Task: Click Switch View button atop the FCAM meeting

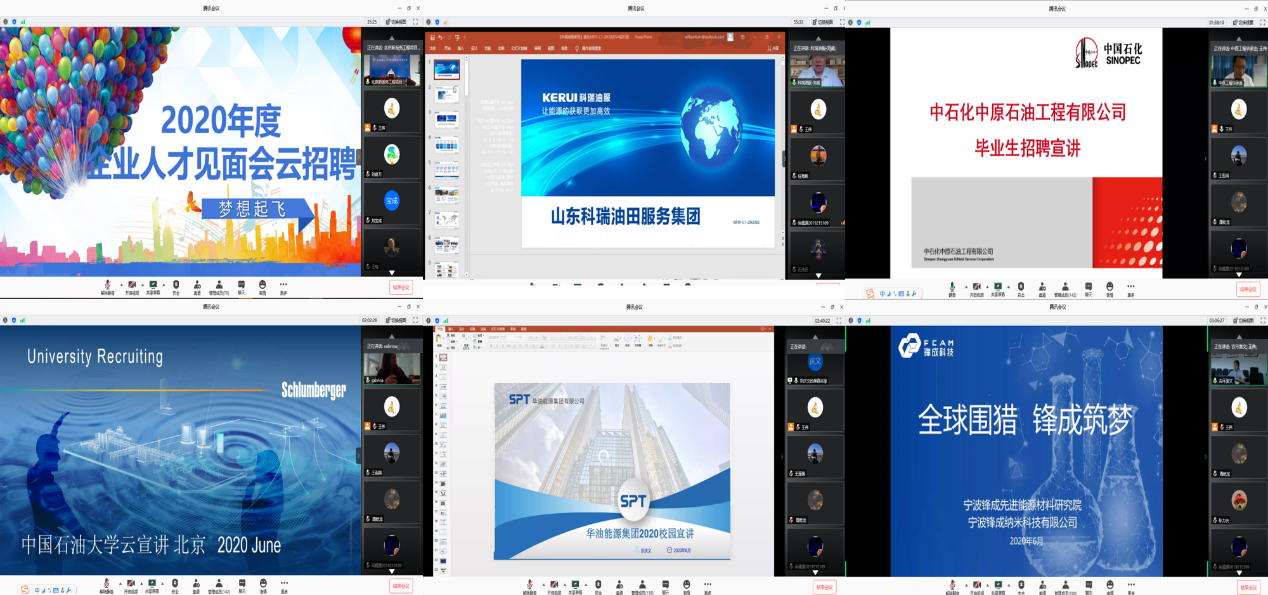Action: coord(1244,320)
